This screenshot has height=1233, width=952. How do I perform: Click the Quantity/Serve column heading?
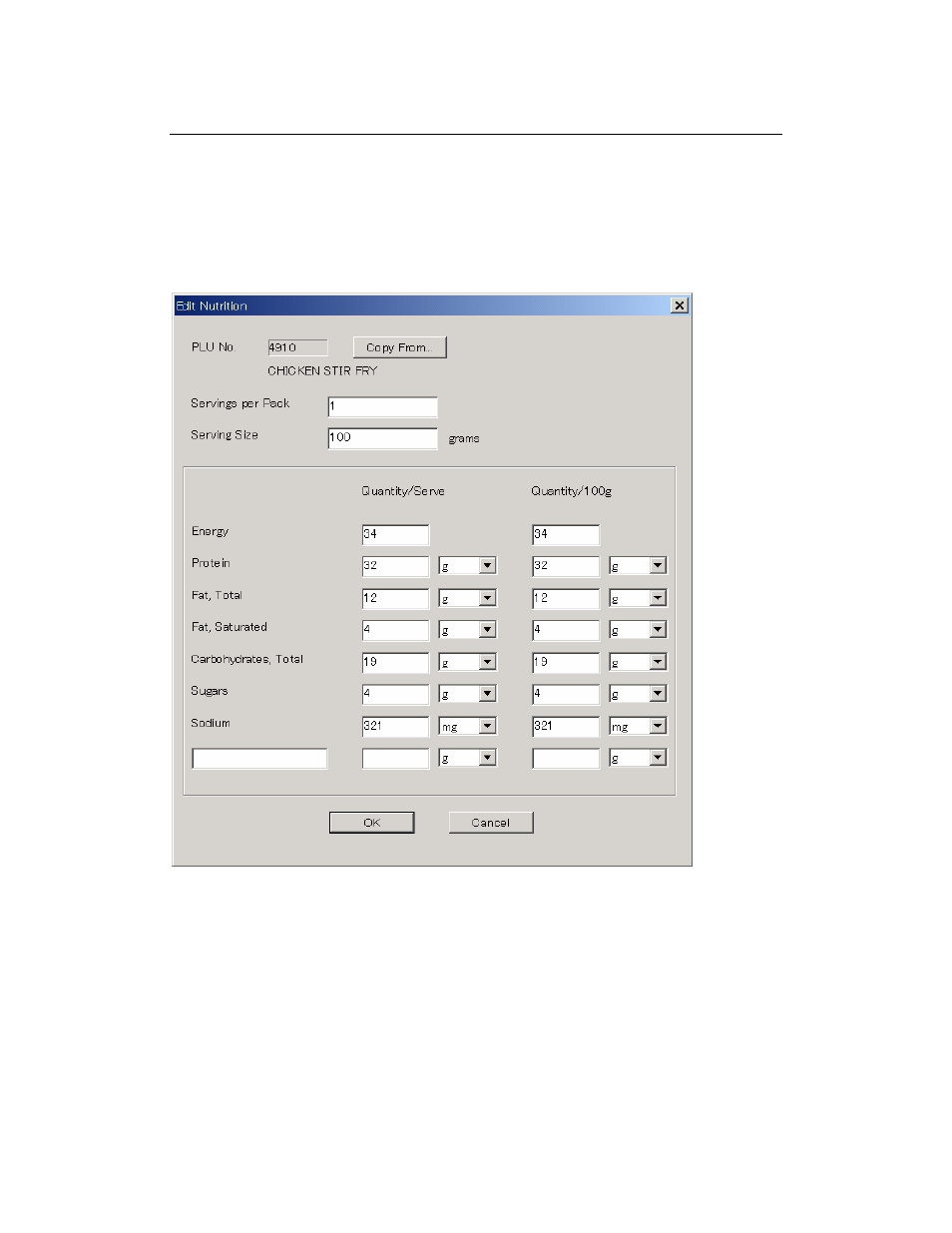pos(403,491)
